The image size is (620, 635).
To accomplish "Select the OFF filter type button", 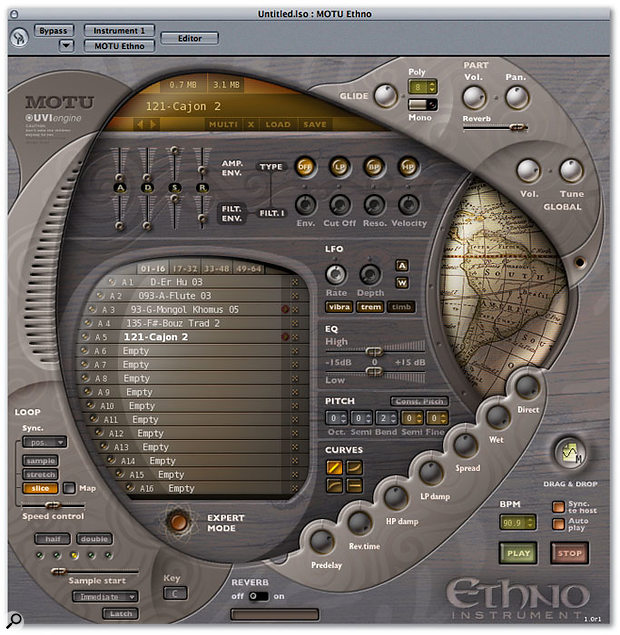I will [x=305, y=167].
